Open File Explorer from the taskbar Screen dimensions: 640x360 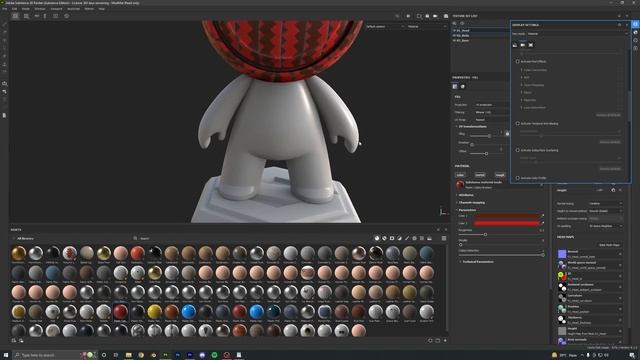pos(129,355)
